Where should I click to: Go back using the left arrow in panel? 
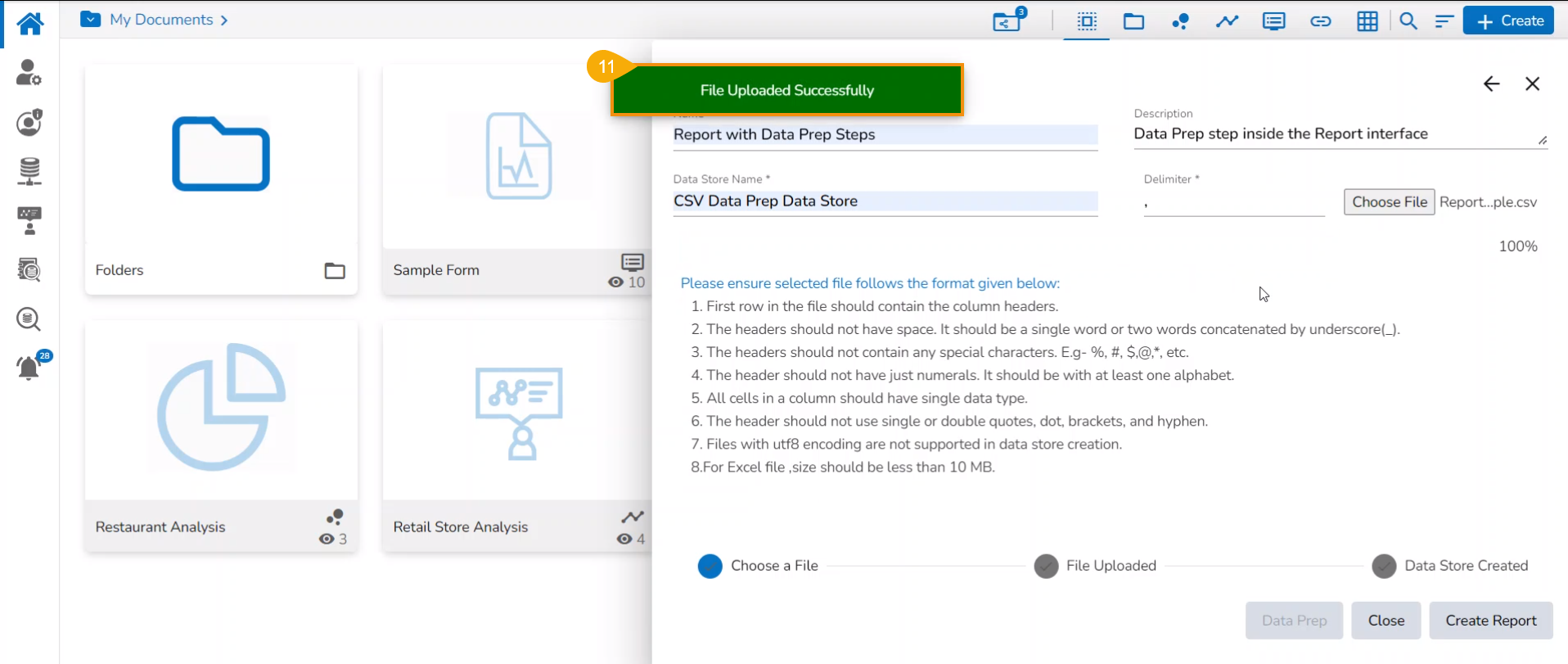coord(1492,84)
